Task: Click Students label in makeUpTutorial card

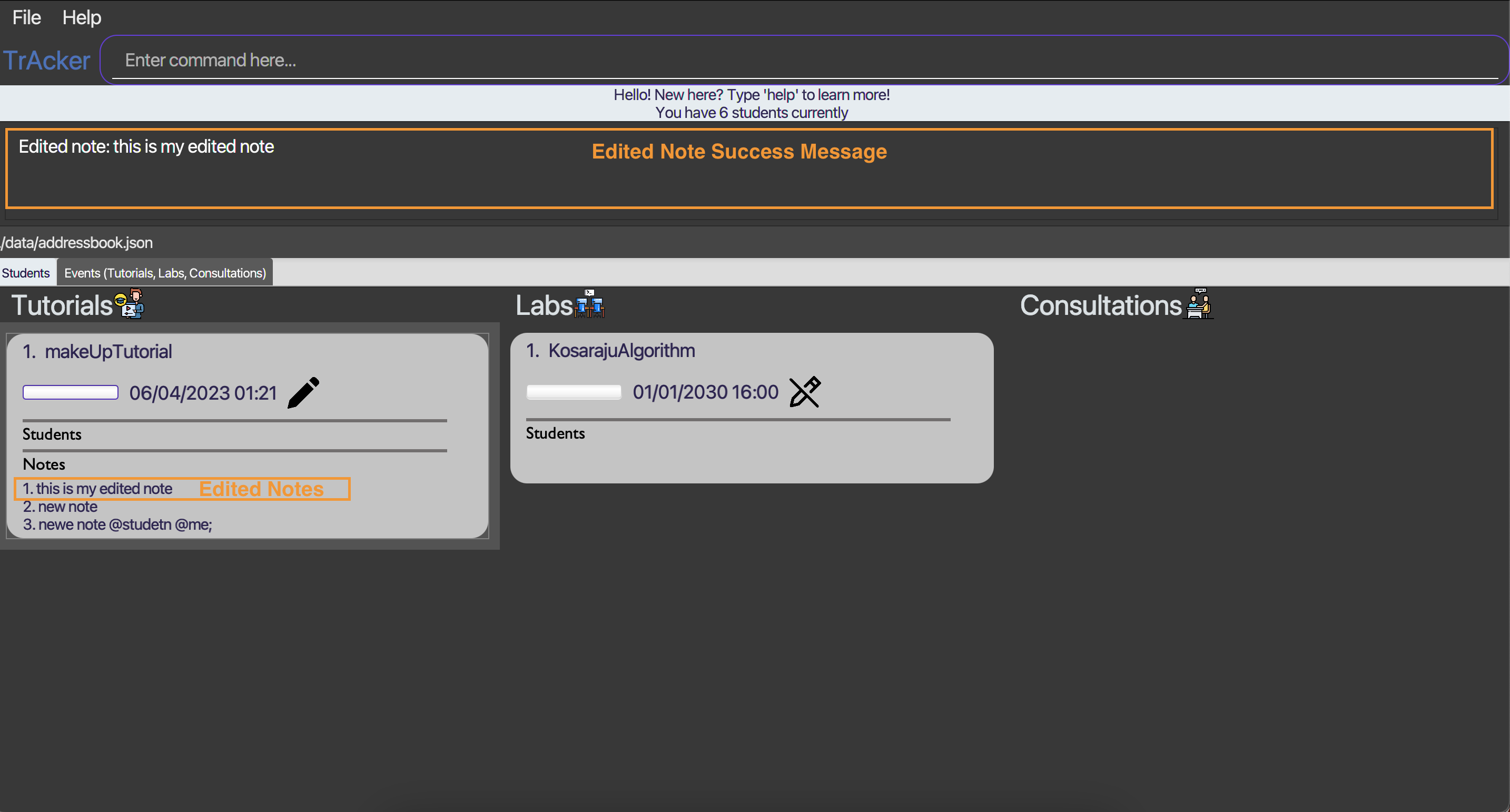Action: 52,434
